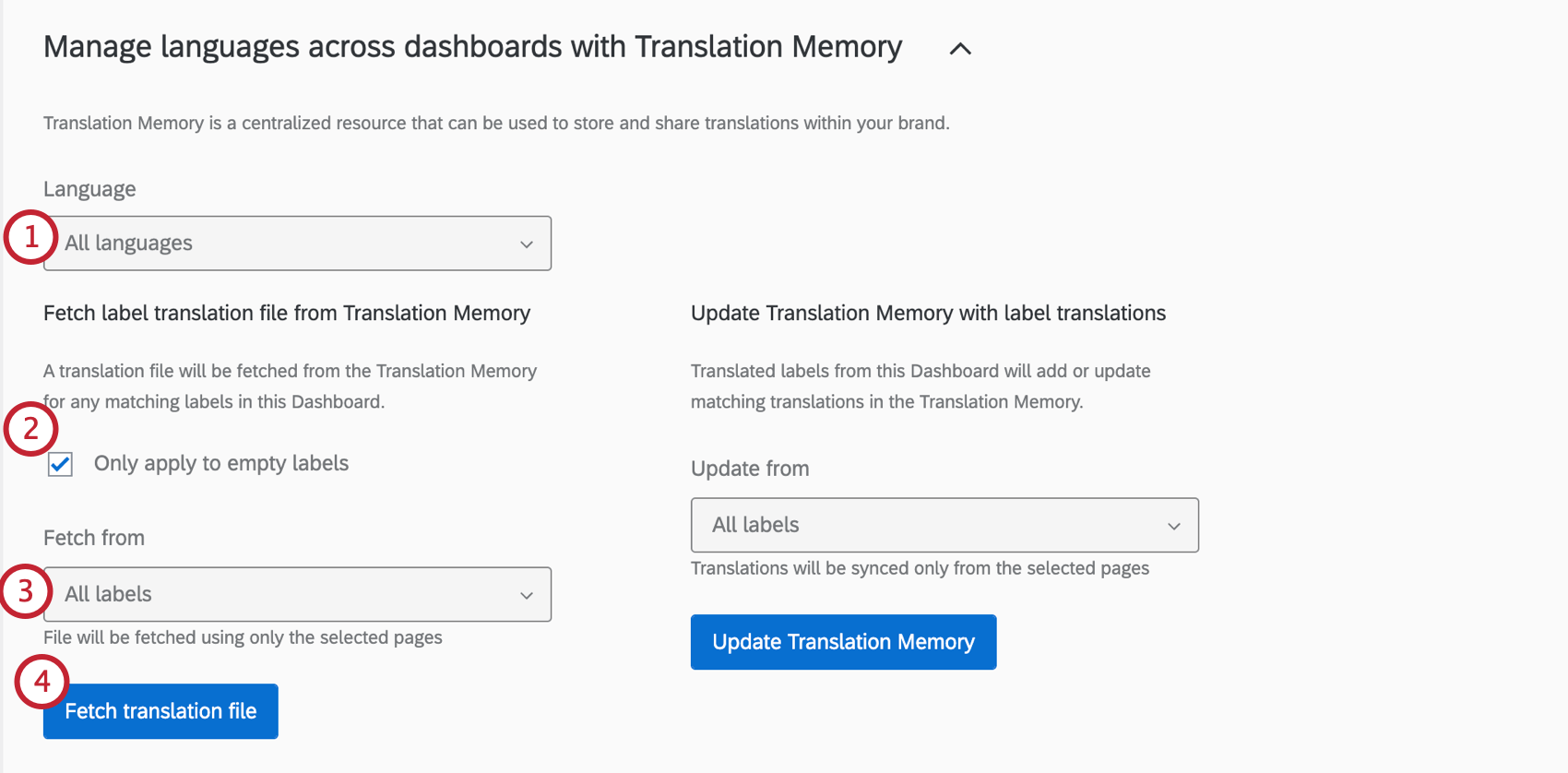This screenshot has height=773, width=1568.
Task: Click the "Update from" field label
Action: click(x=750, y=469)
